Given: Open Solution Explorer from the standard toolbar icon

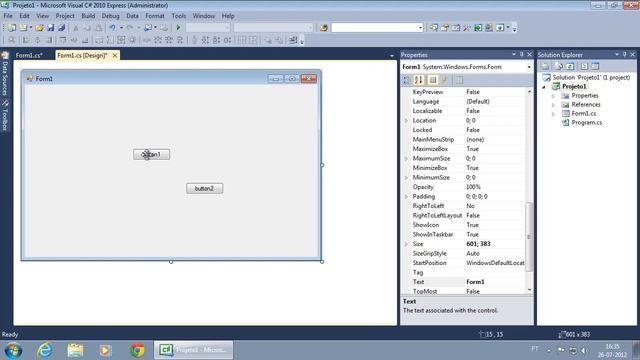Looking at the screenshot, I should click(433, 28).
